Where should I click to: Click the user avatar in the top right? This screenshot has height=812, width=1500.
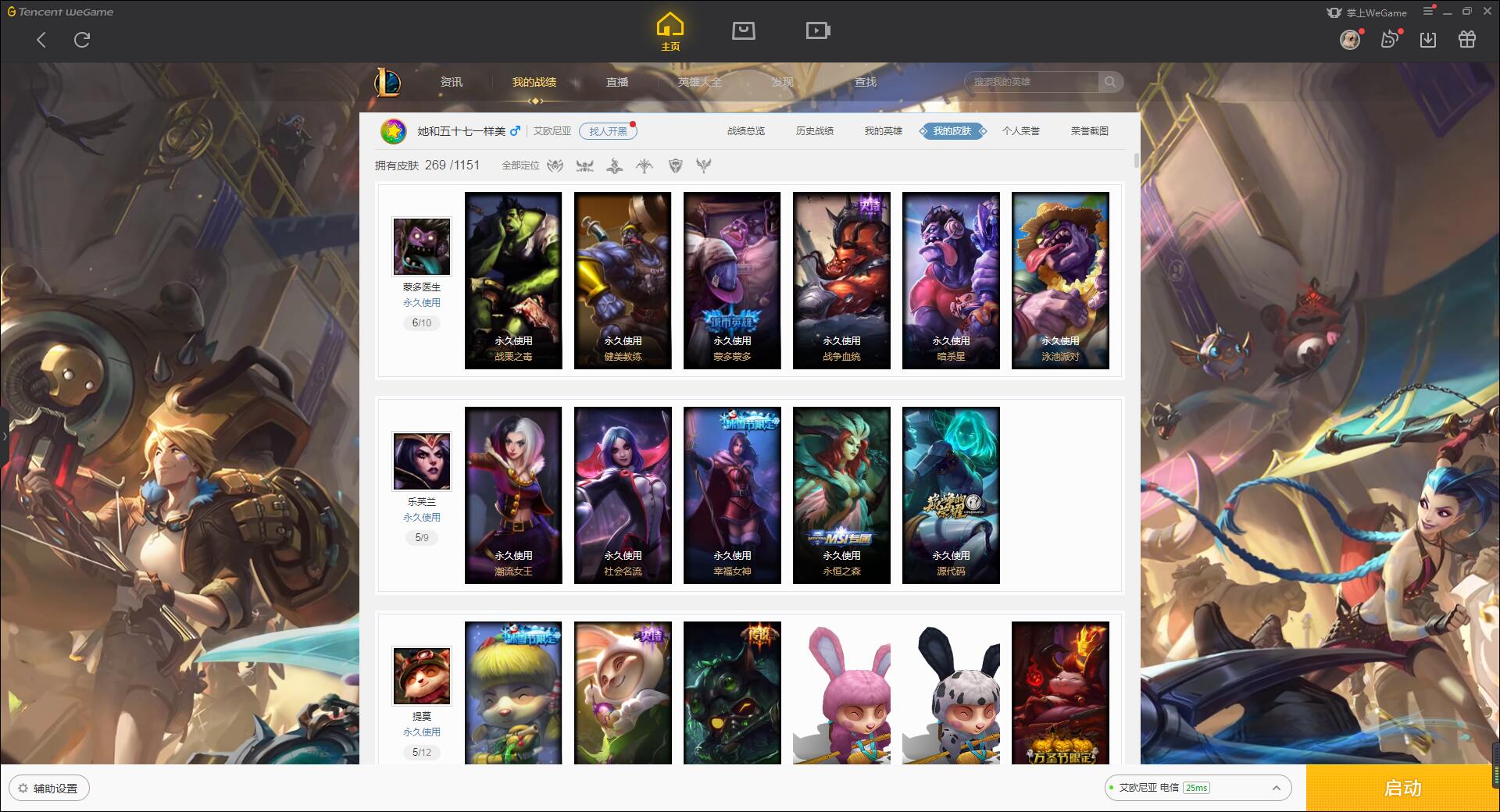(1350, 39)
